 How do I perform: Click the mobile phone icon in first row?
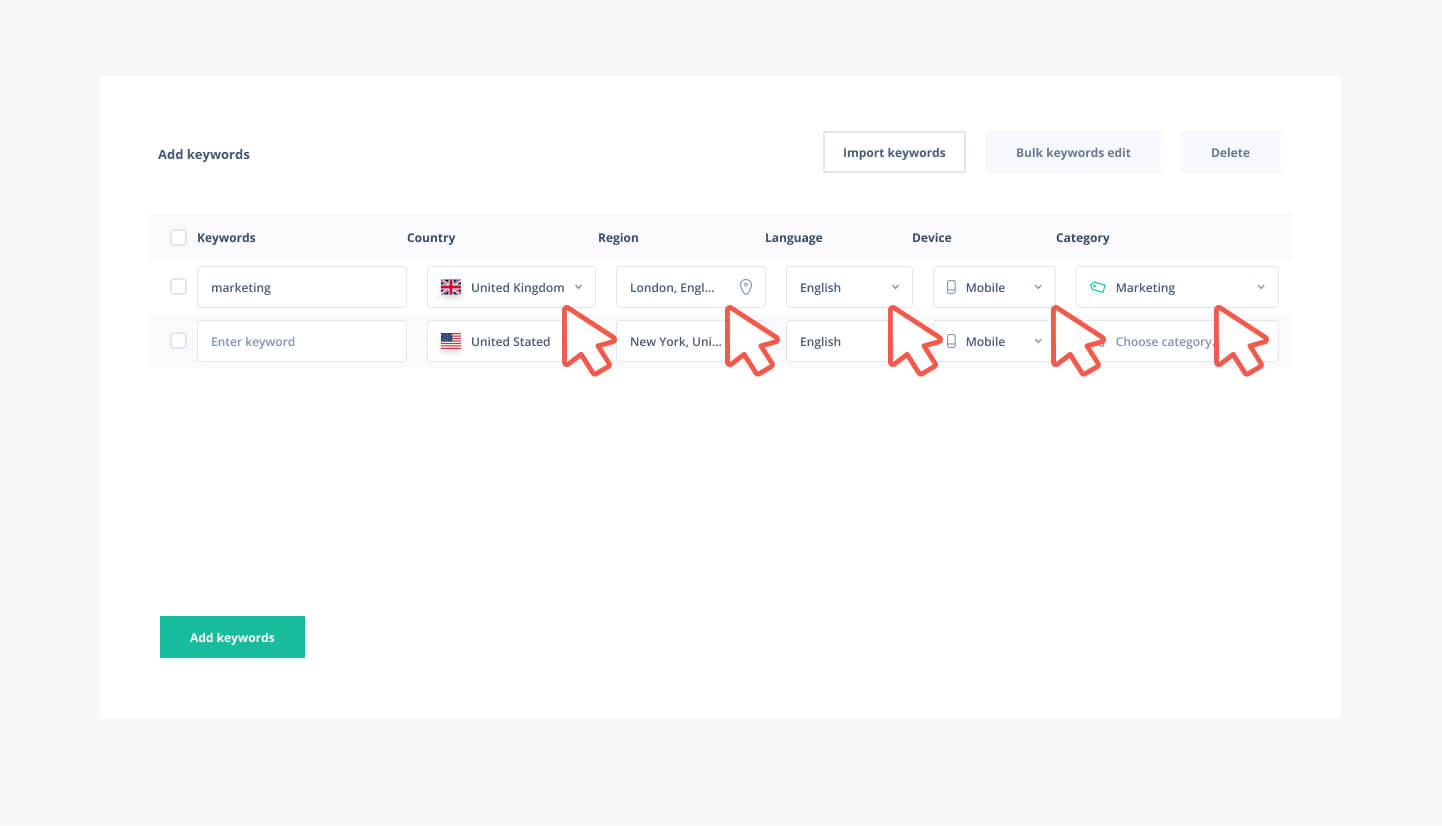pyautogui.click(x=951, y=287)
